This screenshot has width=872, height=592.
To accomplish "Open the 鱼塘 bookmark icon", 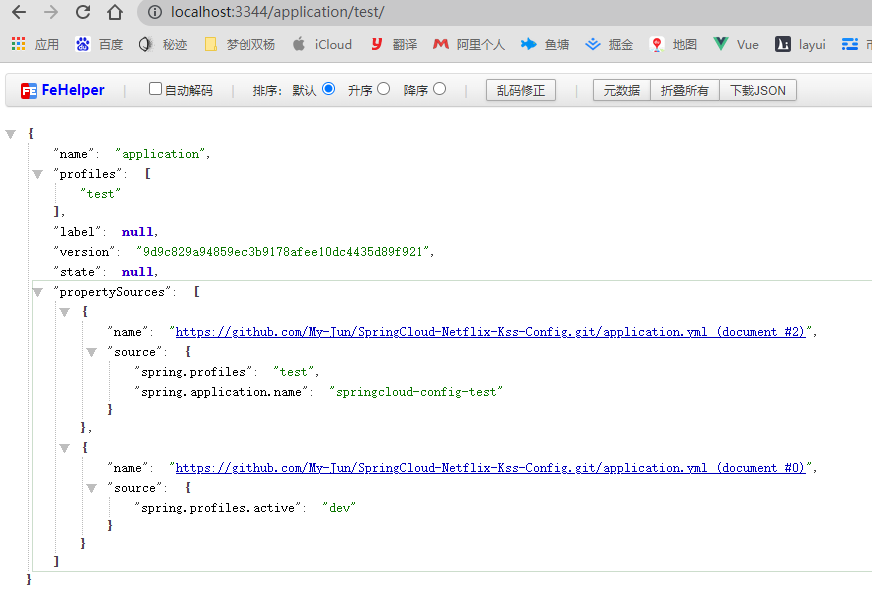I will [528, 44].
